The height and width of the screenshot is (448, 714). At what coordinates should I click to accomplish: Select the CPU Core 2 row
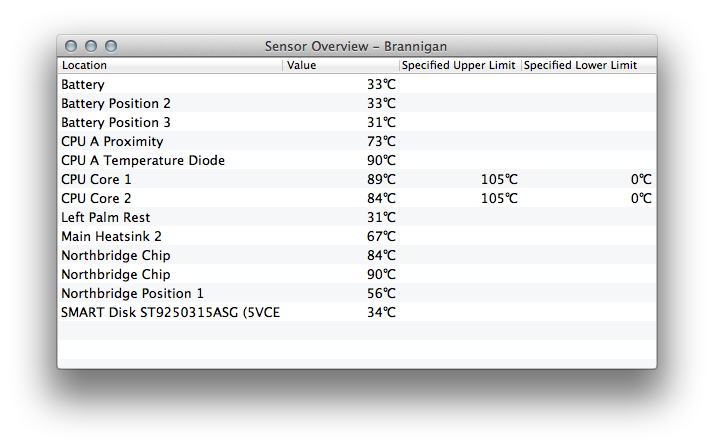click(357, 199)
